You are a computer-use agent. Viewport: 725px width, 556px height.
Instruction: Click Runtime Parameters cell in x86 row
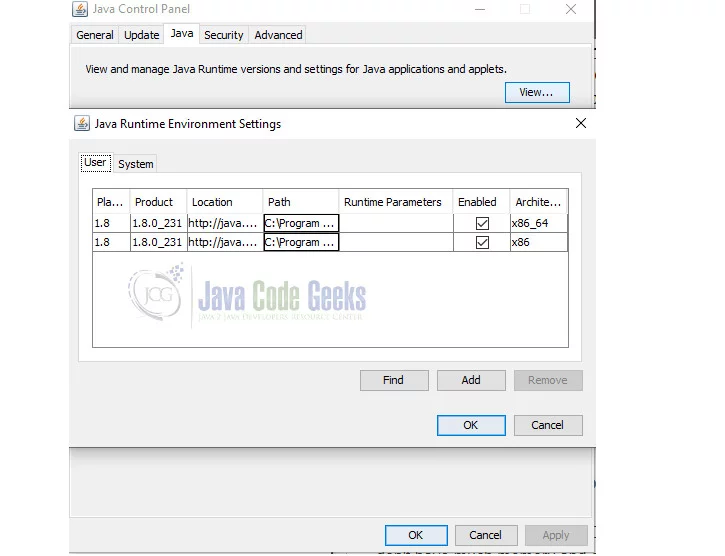pyautogui.click(x=396, y=242)
